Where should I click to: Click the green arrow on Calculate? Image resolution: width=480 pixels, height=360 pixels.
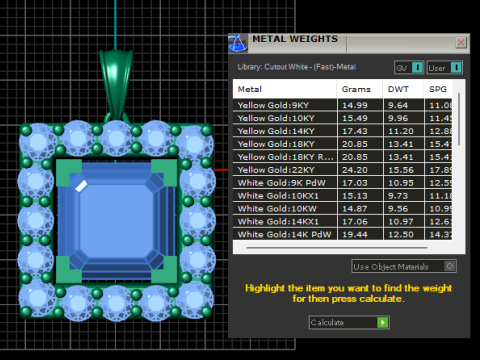383,322
